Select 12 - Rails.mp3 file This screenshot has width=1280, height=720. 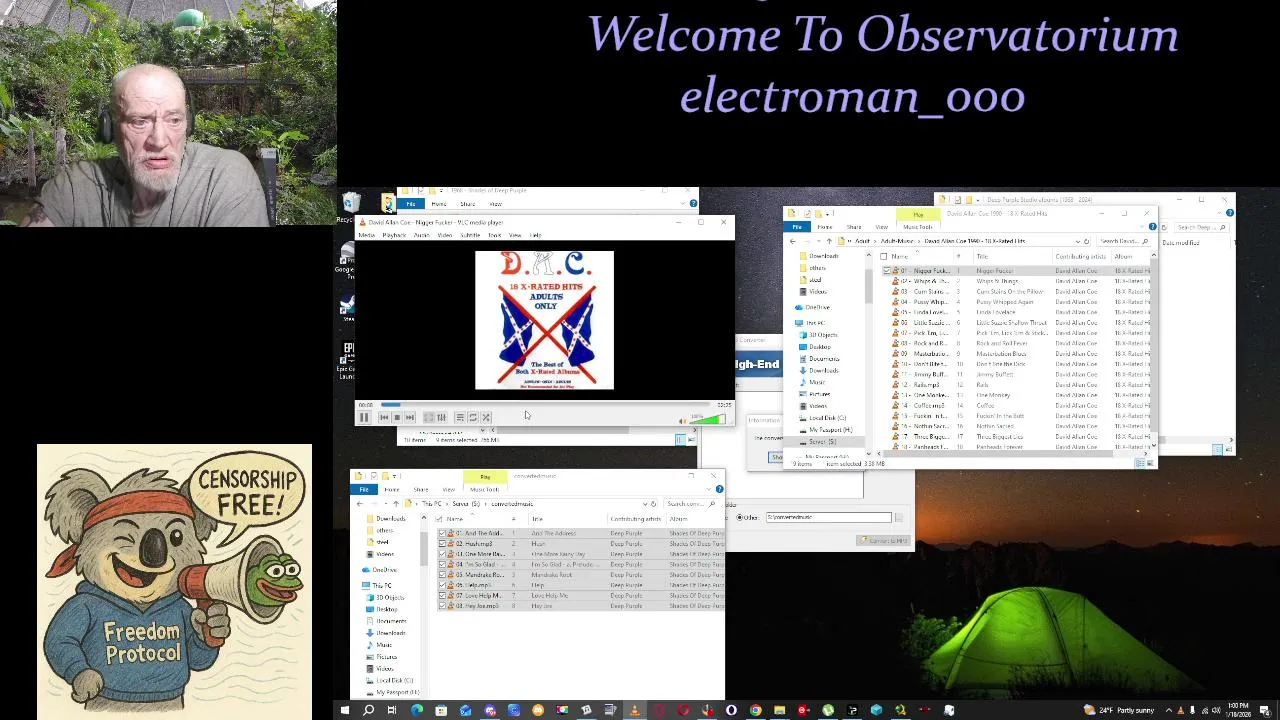tap(925, 385)
